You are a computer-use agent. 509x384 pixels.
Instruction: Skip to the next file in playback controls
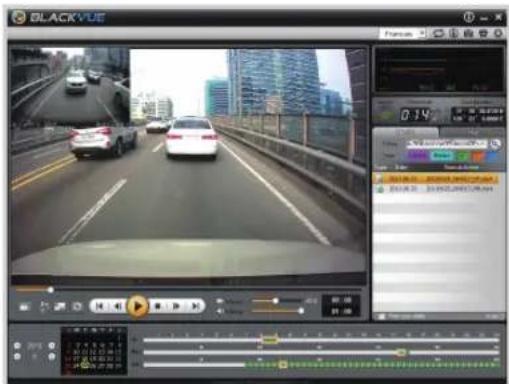point(196,306)
